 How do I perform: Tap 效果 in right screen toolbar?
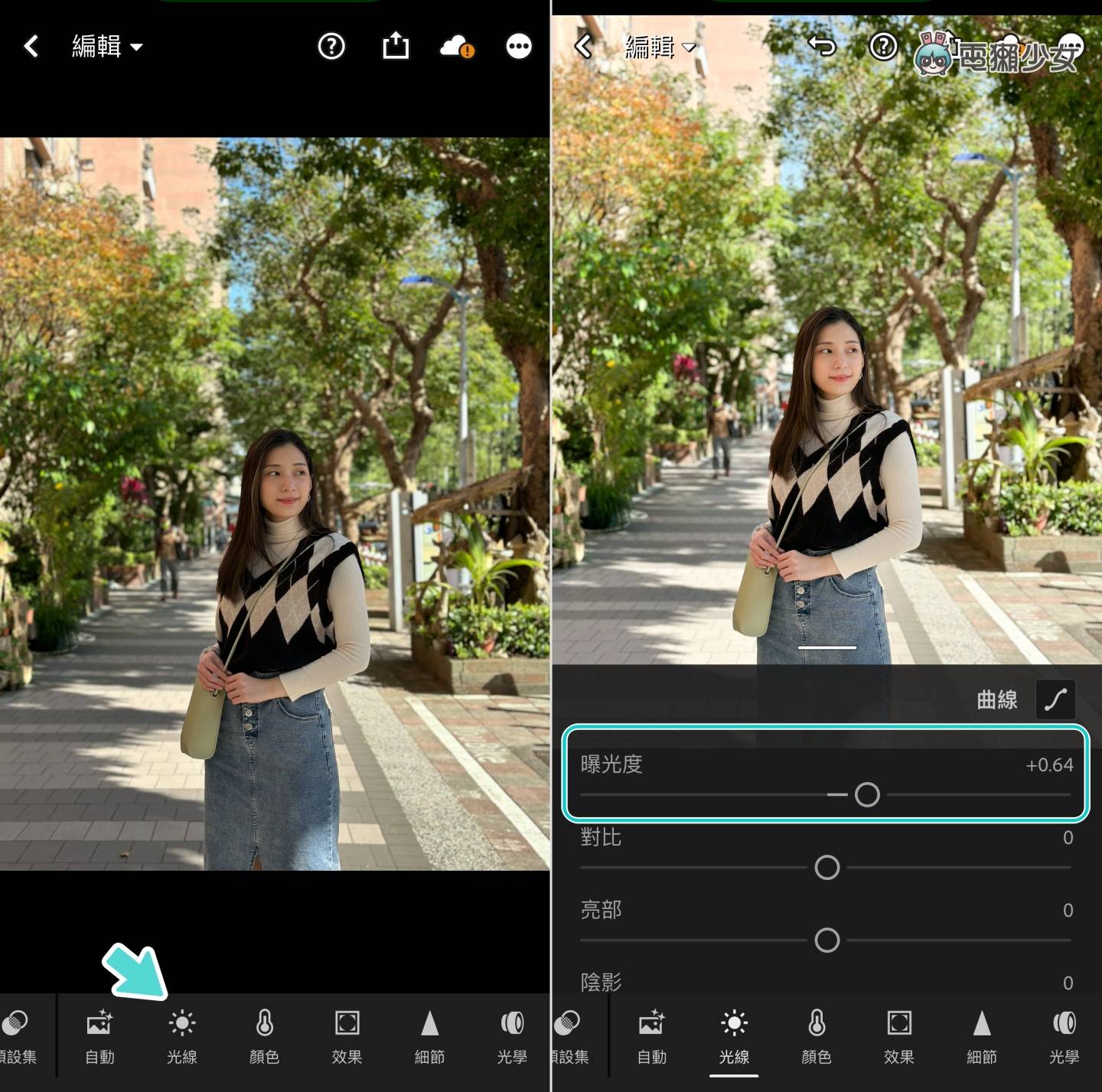pos(899,1037)
